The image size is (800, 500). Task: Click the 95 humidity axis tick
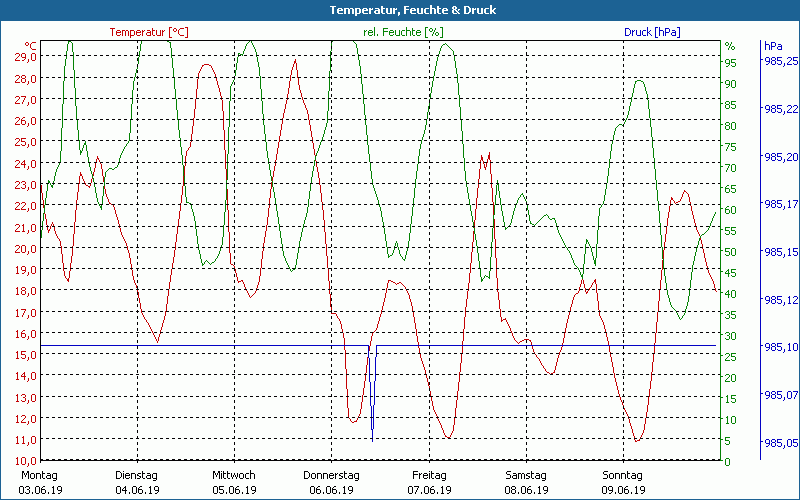pyautogui.click(x=730, y=62)
